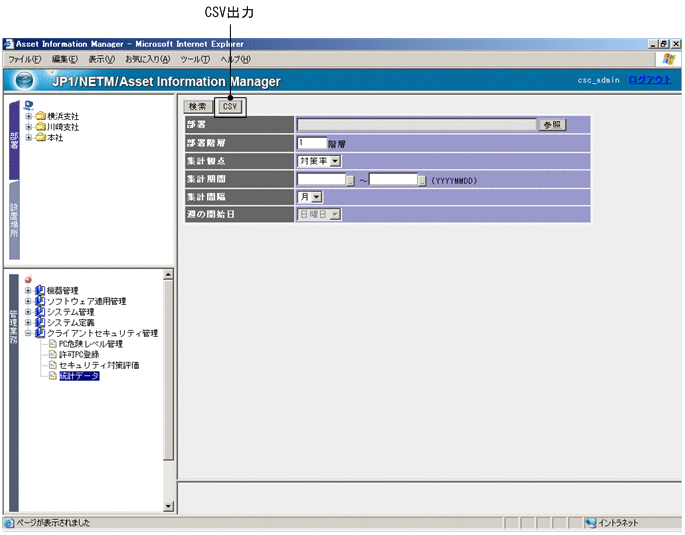Click the 集計期間 end date field
This screenshot has height=535, width=685.
point(393,179)
